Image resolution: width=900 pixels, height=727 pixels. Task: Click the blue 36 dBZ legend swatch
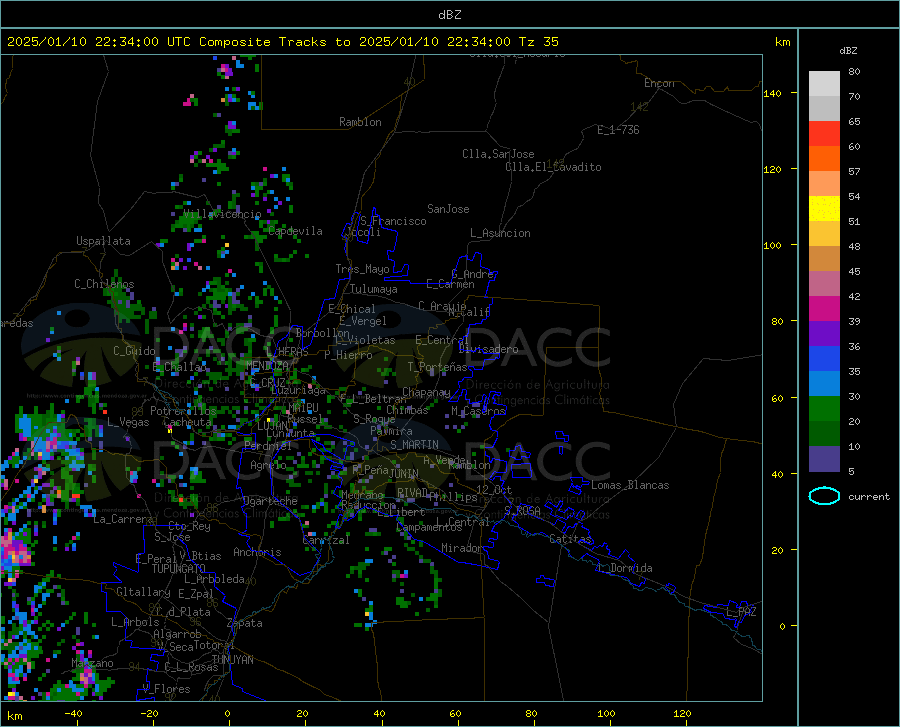point(824,359)
